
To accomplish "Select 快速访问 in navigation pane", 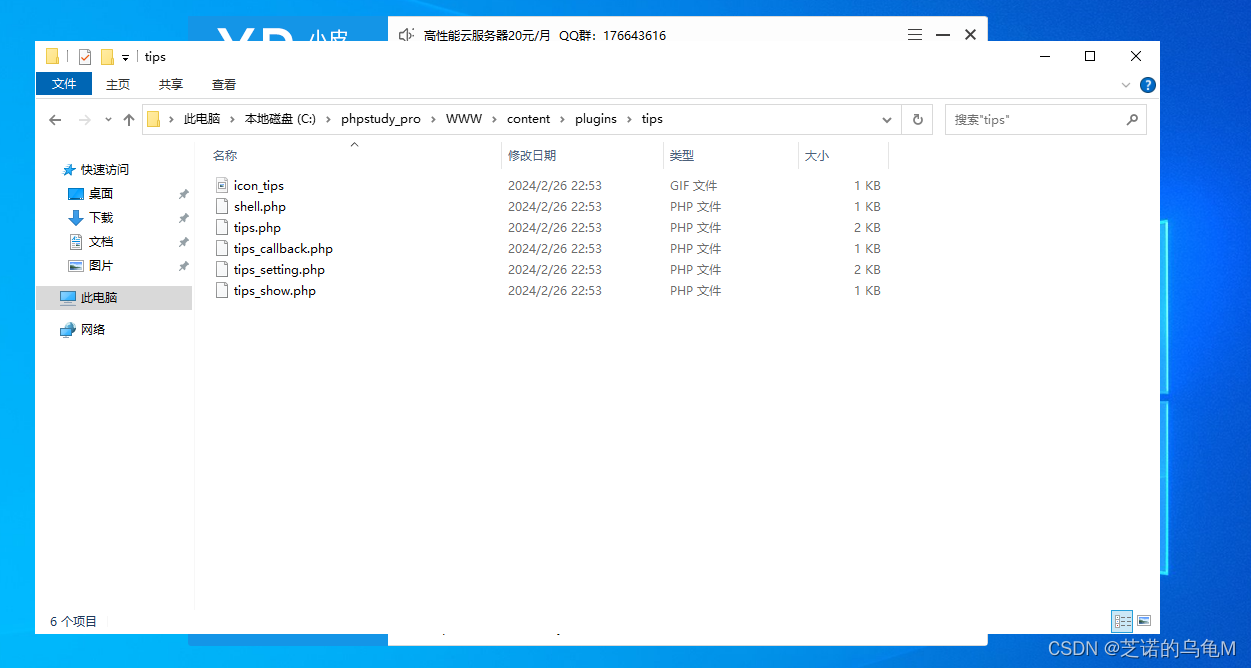I will tap(105, 169).
